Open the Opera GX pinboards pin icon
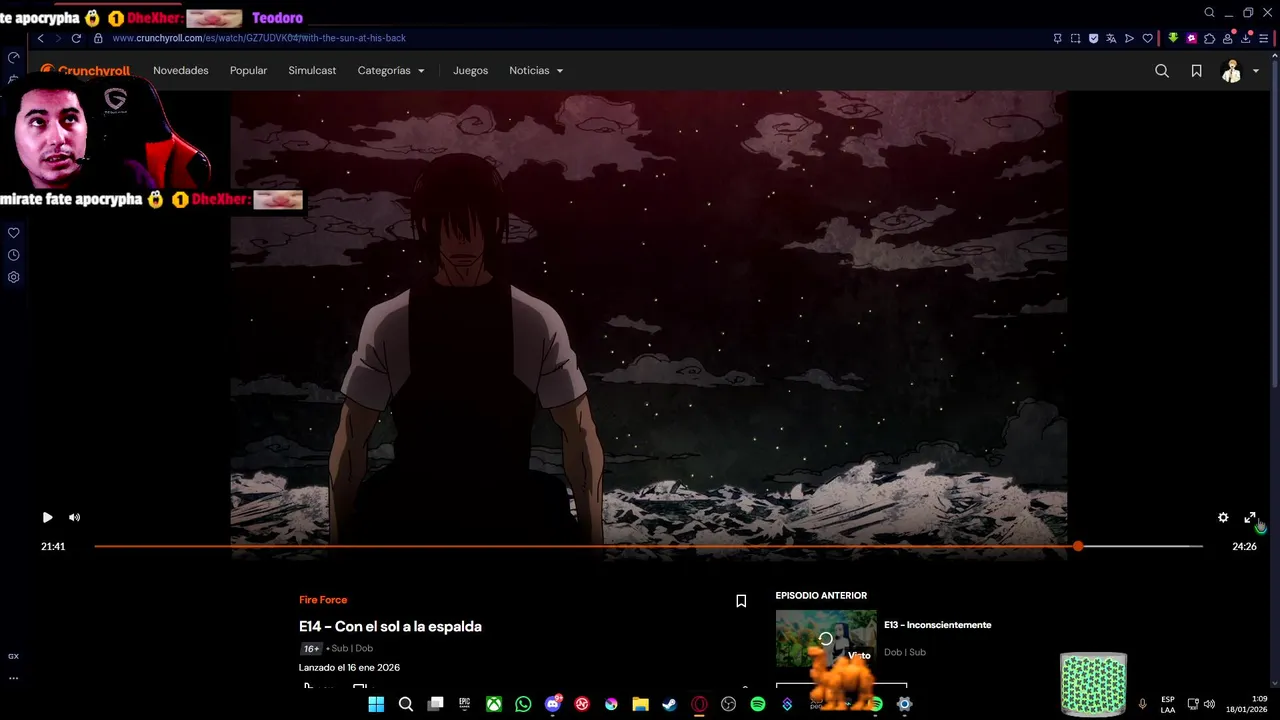 [x=1057, y=38]
